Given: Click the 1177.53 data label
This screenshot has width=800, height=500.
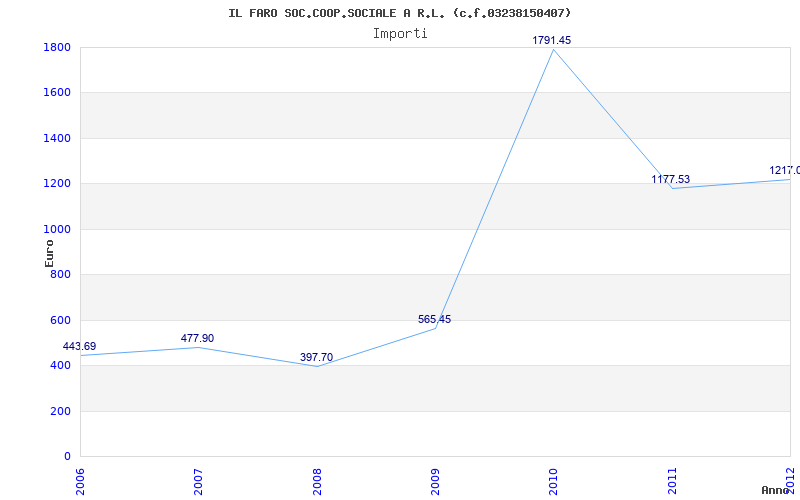Looking at the screenshot, I should (x=670, y=180).
